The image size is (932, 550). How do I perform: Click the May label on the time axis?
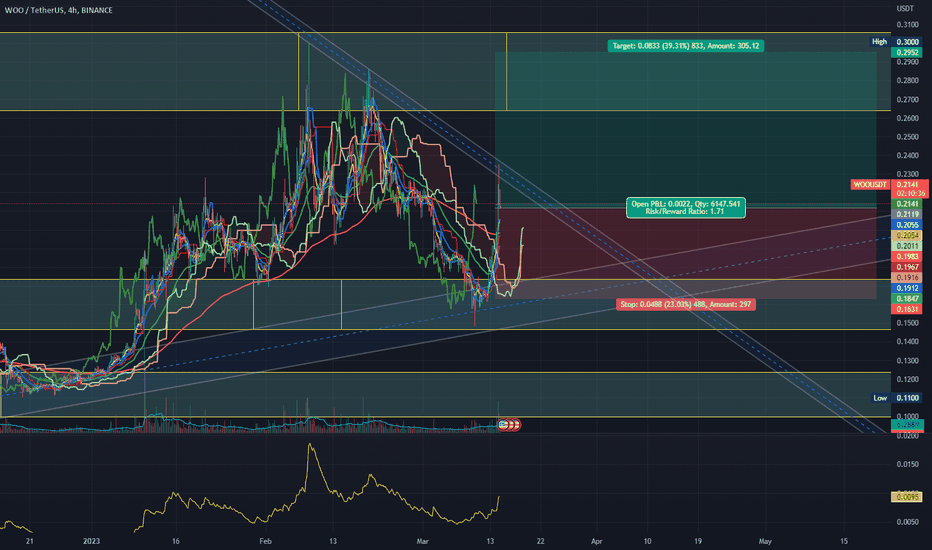tap(765, 541)
